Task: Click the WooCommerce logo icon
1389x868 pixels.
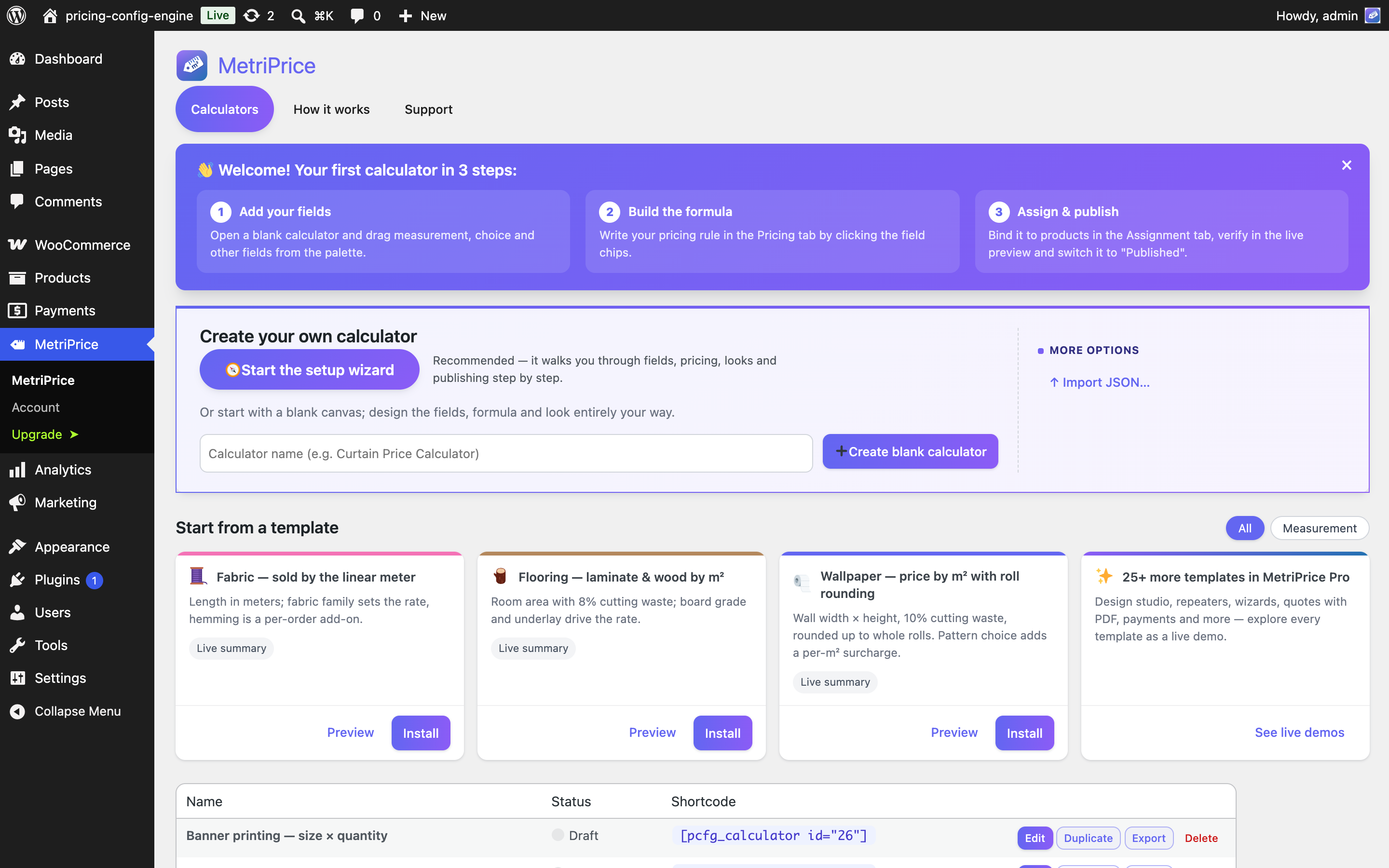Action: (x=17, y=244)
